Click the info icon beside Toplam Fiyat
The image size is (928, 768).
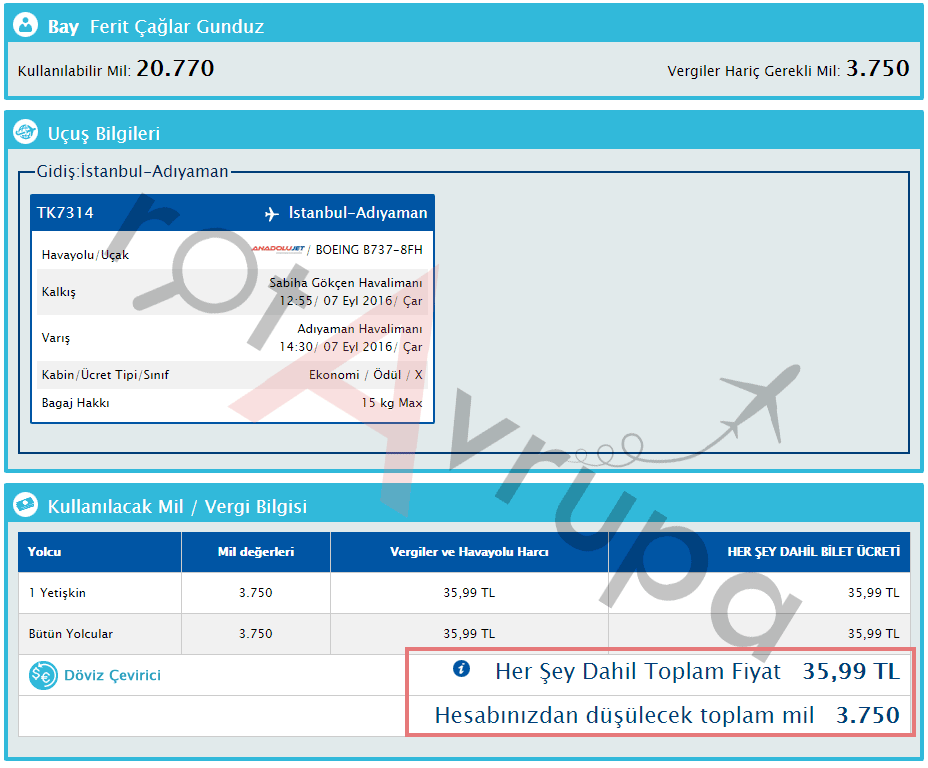pyautogui.click(x=461, y=670)
